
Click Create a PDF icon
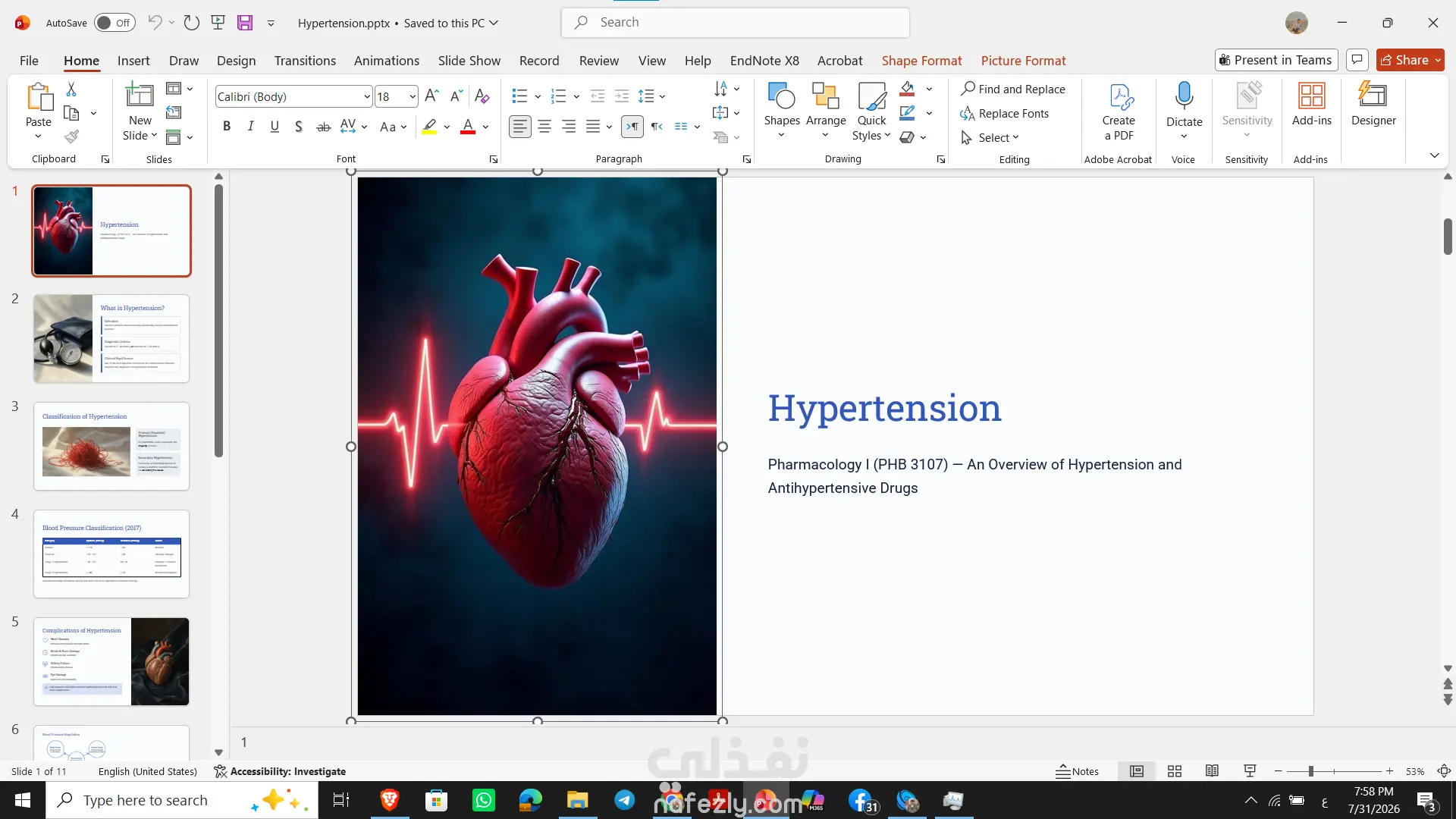[1119, 111]
